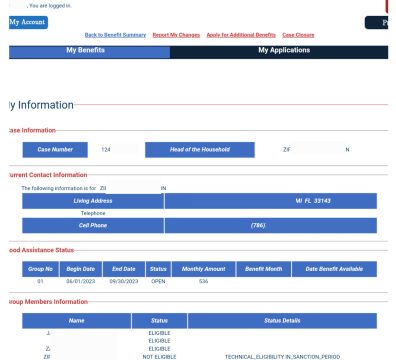
Task: Select the Case Number header cell
Action: [x=55, y=150]
